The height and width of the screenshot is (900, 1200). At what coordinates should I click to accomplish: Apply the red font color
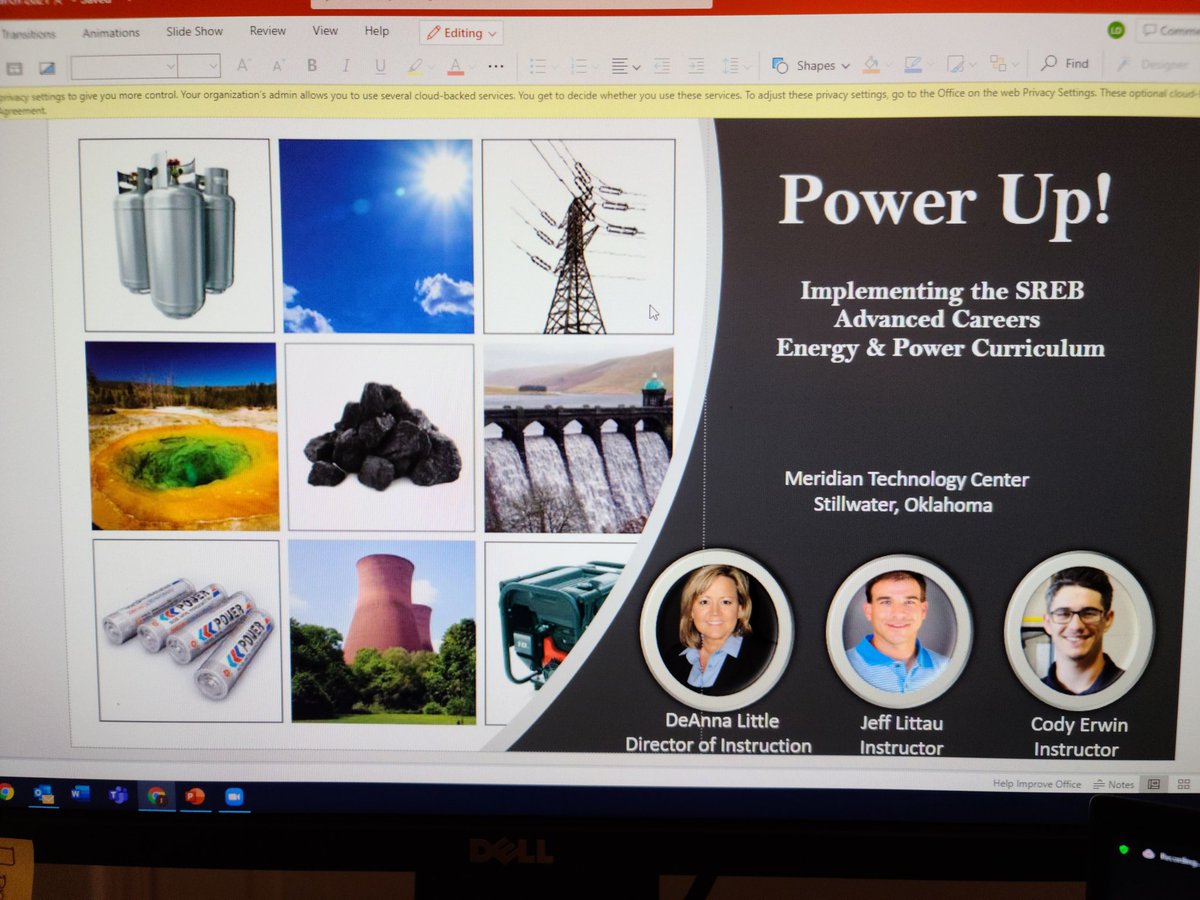pyautogui.click(x=455, y=67)
